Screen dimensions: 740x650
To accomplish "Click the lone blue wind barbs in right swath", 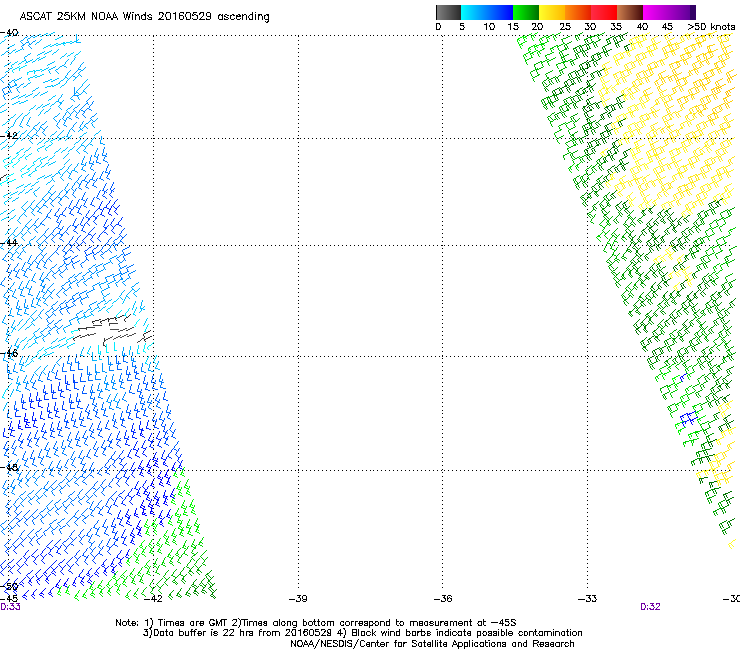I will pos(688,417).
